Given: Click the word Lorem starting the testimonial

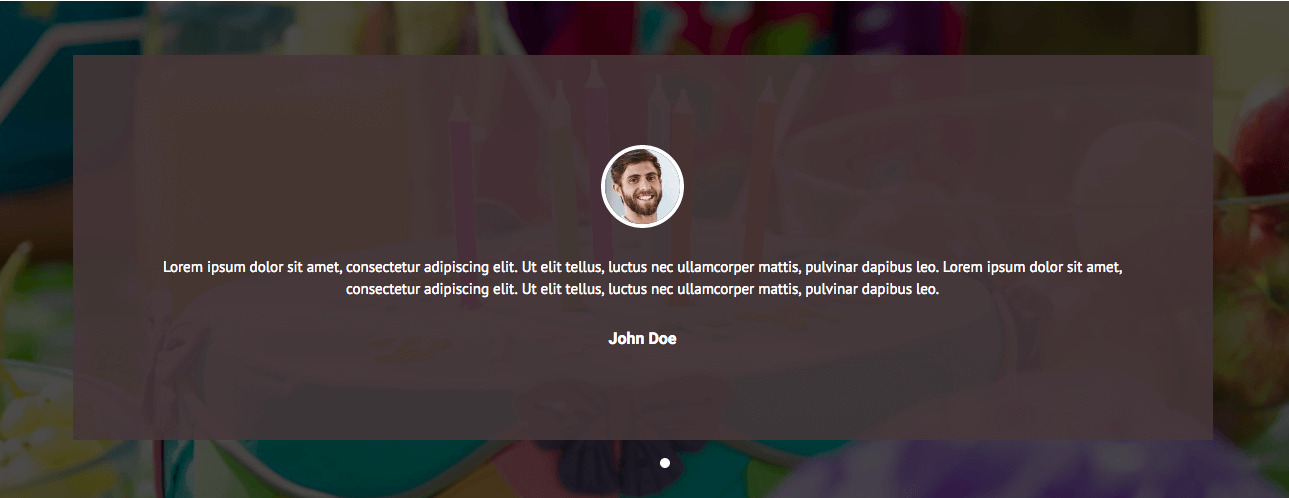Looking at the screenshot, I should [183, 267].
